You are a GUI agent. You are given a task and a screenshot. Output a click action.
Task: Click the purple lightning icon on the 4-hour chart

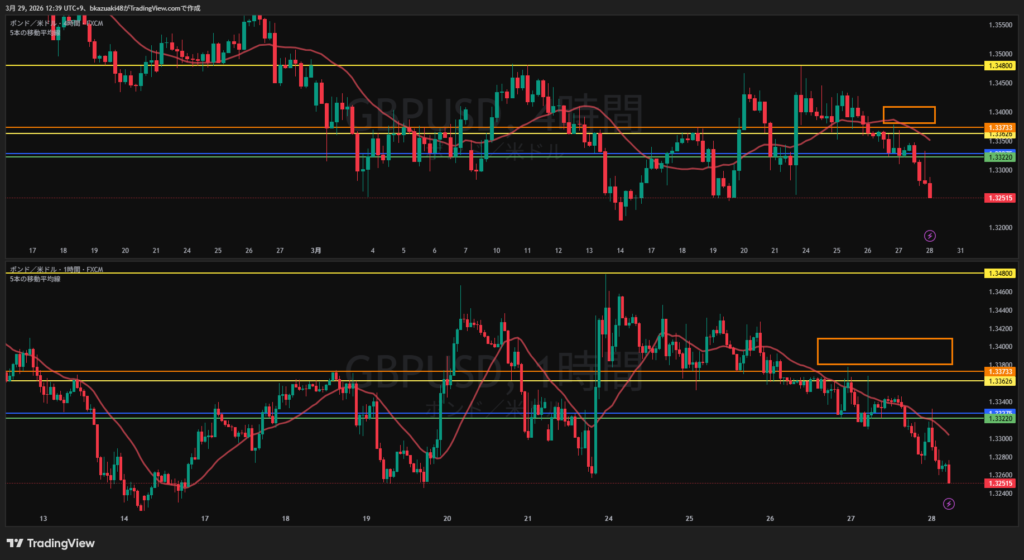tap(930, 236)
